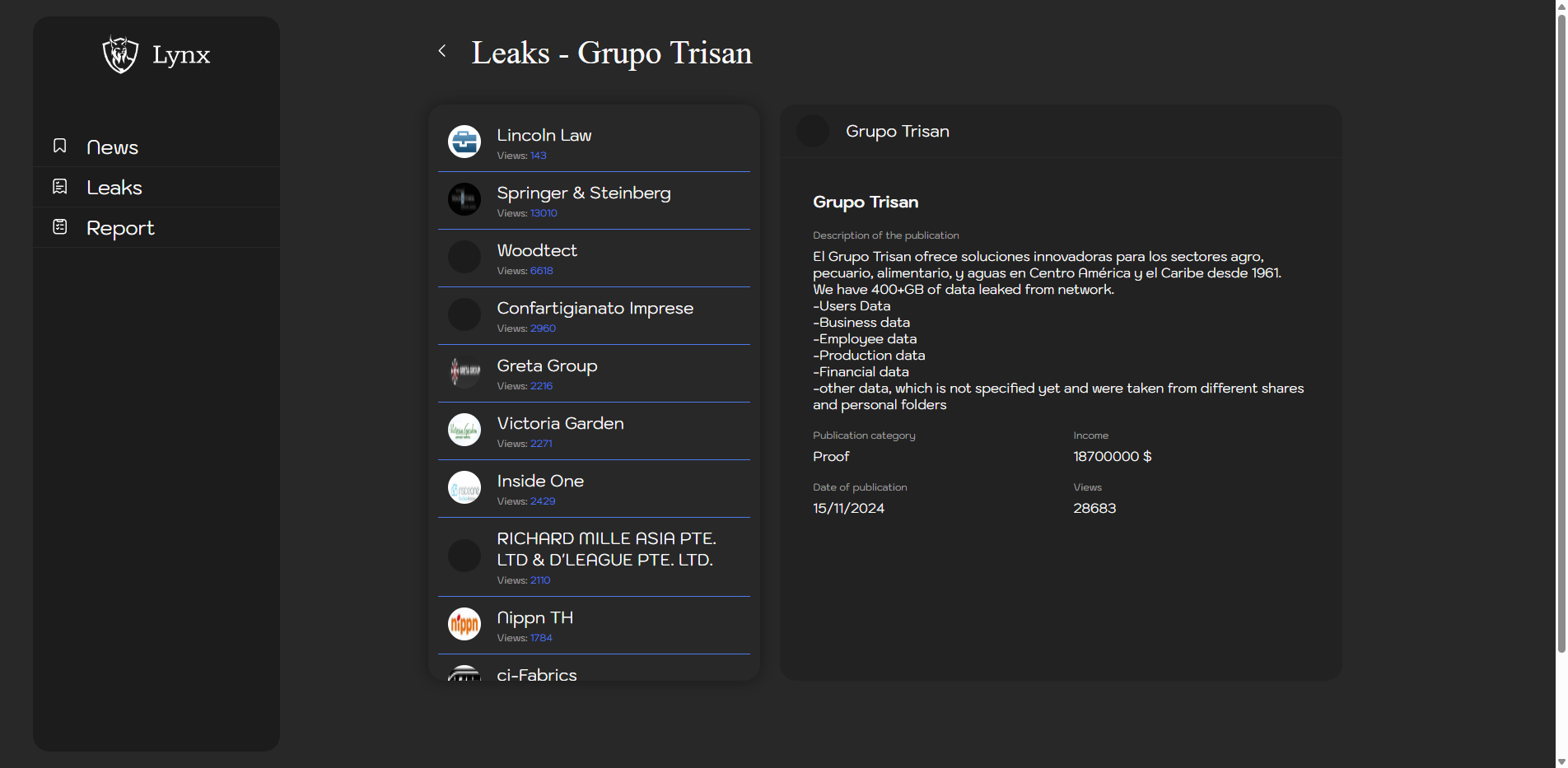Click the Lincoln Law briefcase avatar

pyautogui.click(x=464, y=142)
